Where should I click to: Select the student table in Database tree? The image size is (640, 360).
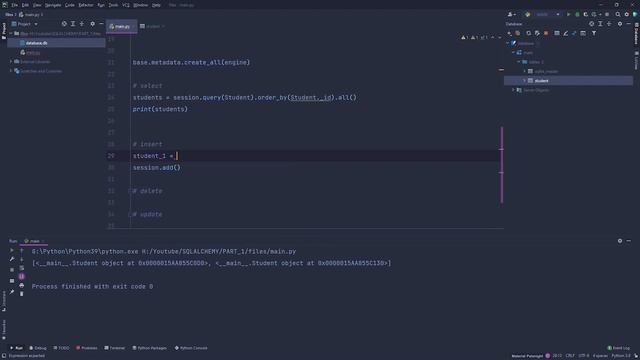coord(569,81)
